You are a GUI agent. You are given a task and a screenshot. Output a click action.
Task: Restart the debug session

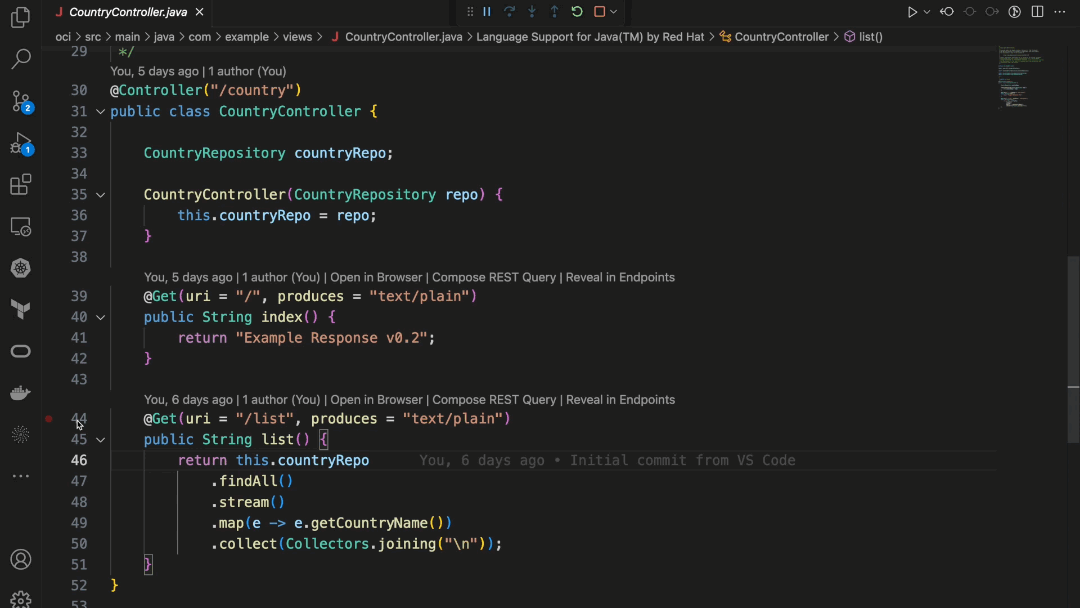(577, 11)
